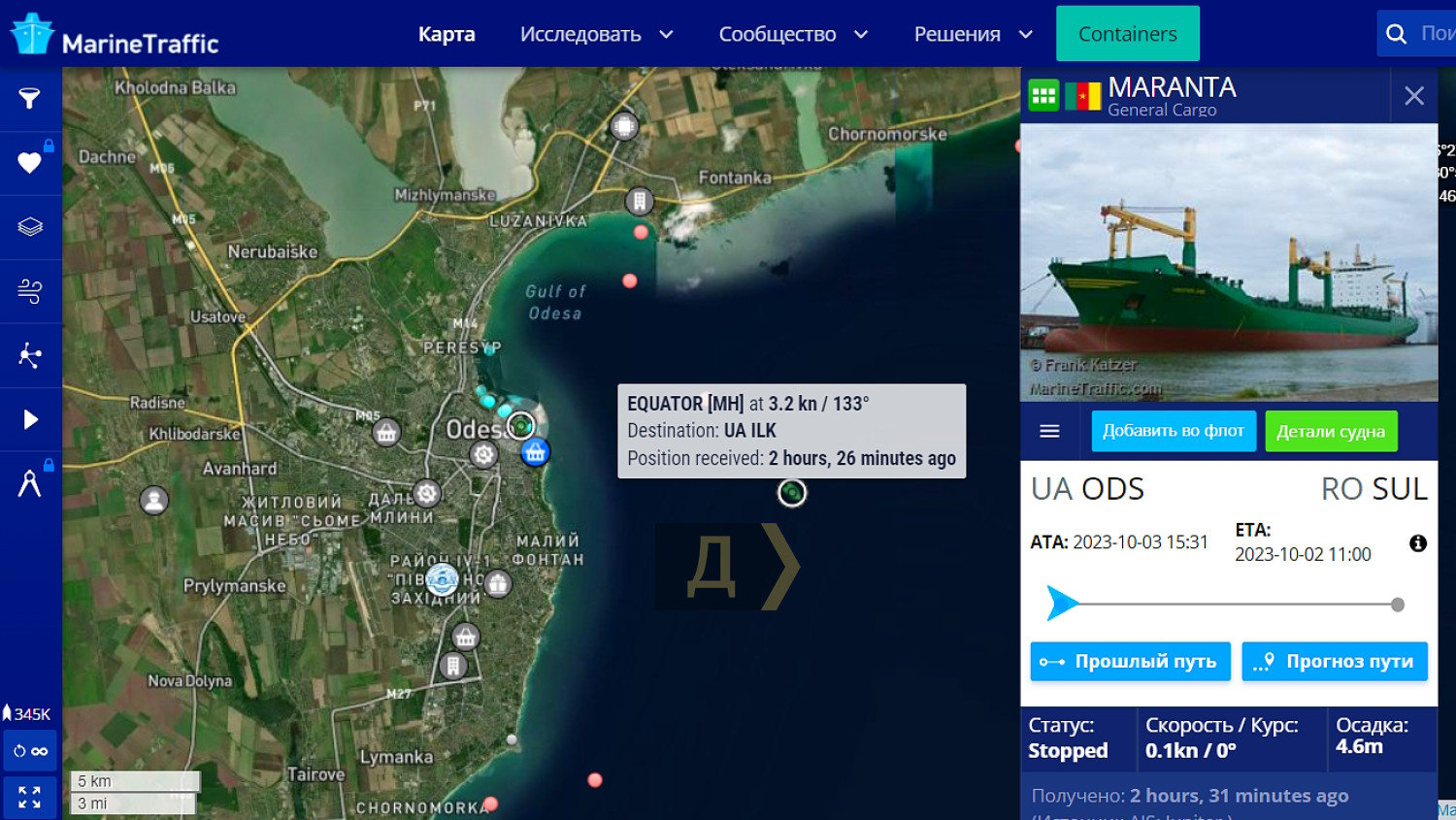This screenshot has height=820, width=1456.
Task: Open the hamburger menu in the vessel panel
Action: (x=1049, y=431)
